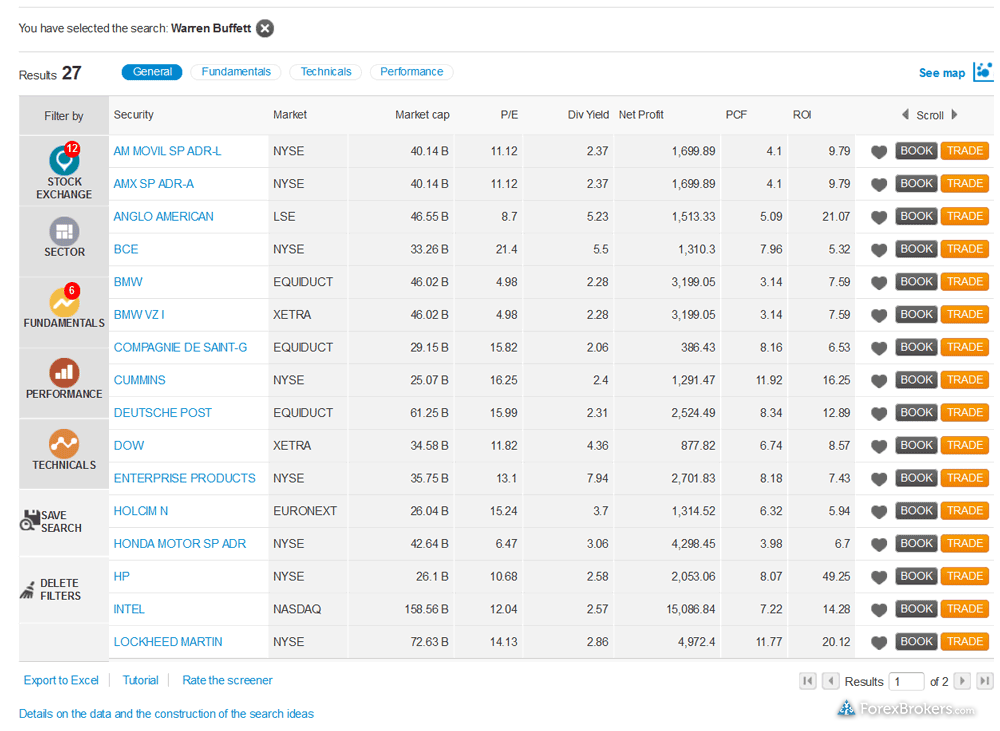Open details on data construction link
The width and height of the screenshot is (1000, 731).
pos(166,714)
